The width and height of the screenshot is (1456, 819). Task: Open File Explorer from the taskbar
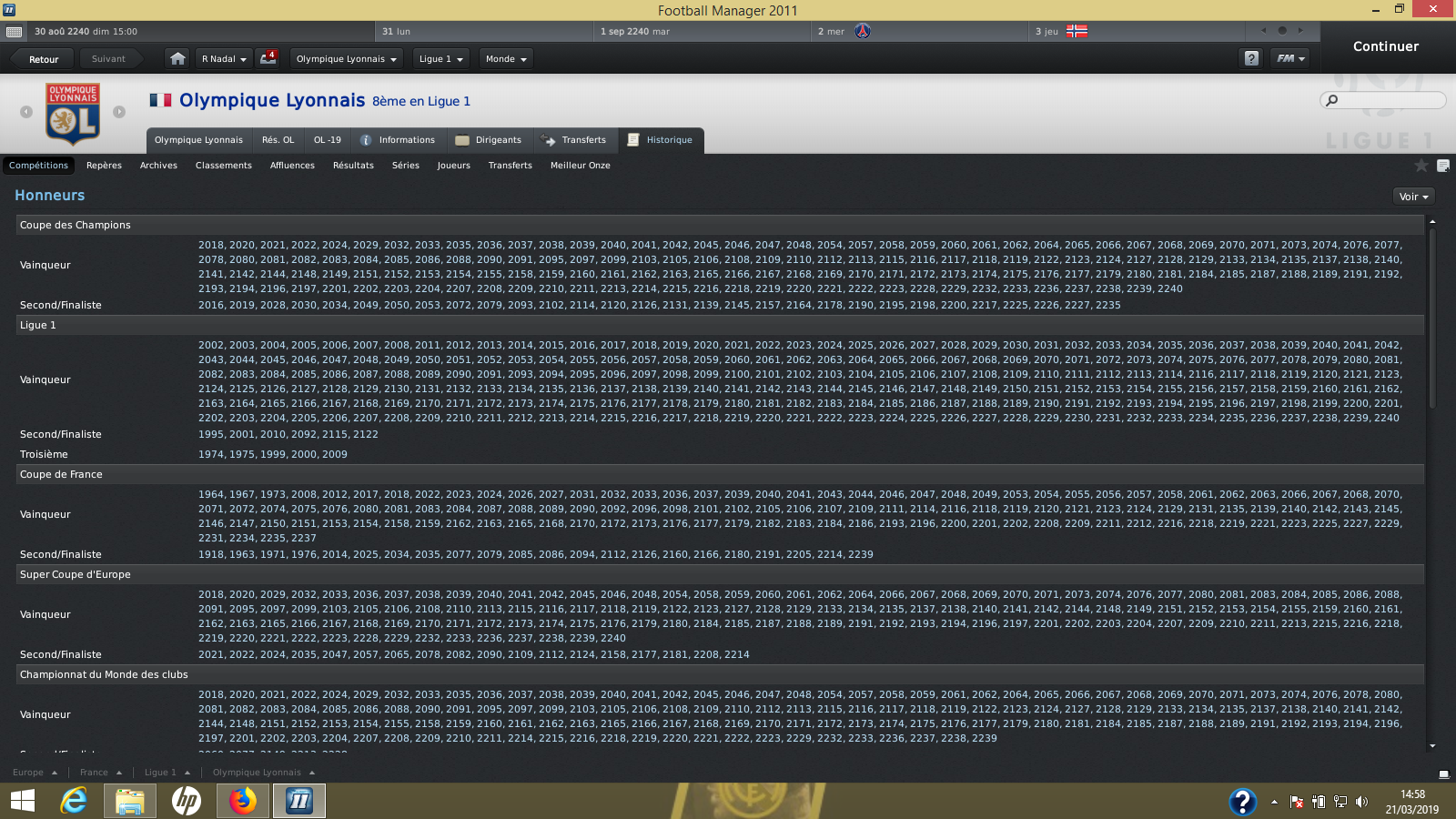[x=129, y=801]
